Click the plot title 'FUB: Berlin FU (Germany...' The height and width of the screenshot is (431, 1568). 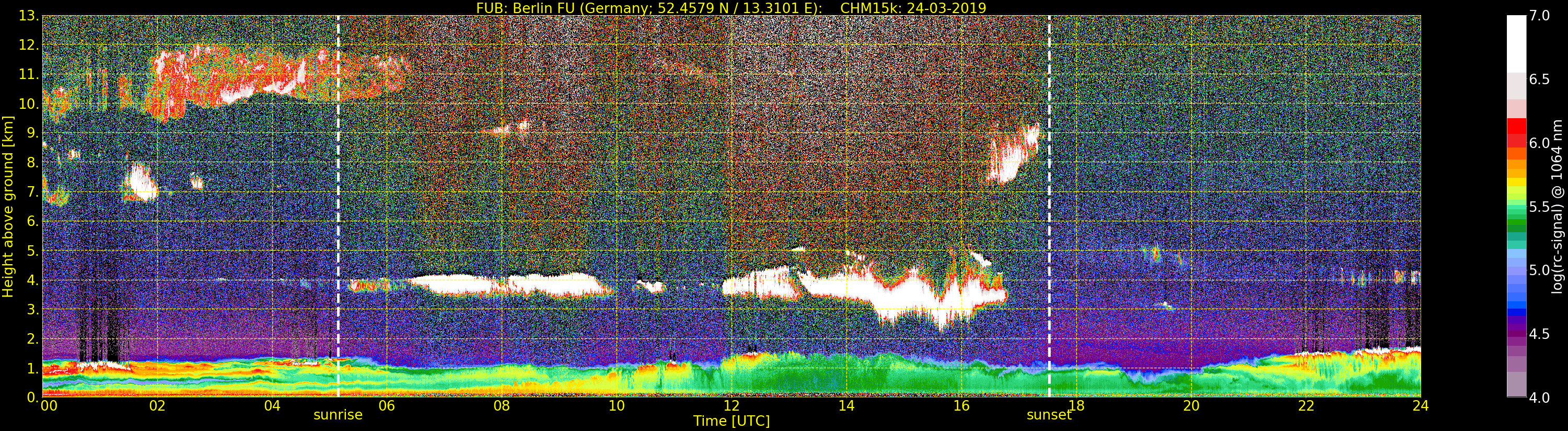tap(731, 8)
